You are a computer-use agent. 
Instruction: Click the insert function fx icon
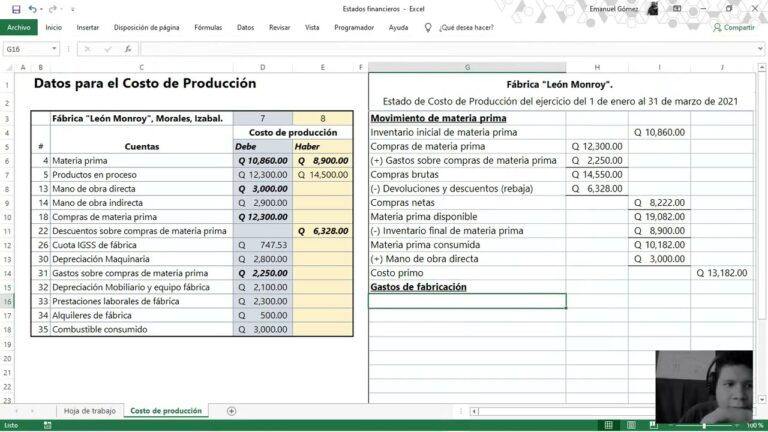(x=128, y=49)
